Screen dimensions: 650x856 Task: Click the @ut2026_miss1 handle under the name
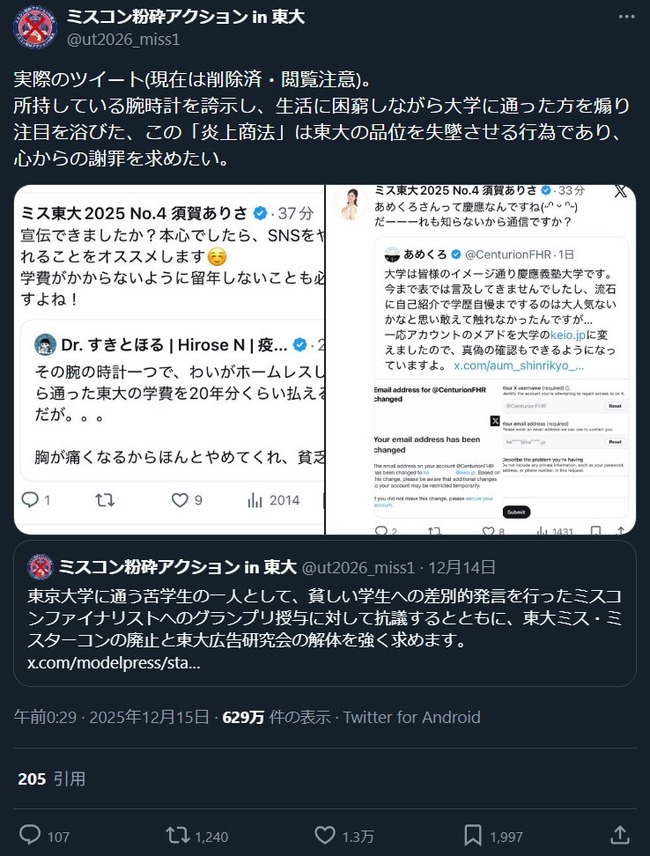point(123,40)
